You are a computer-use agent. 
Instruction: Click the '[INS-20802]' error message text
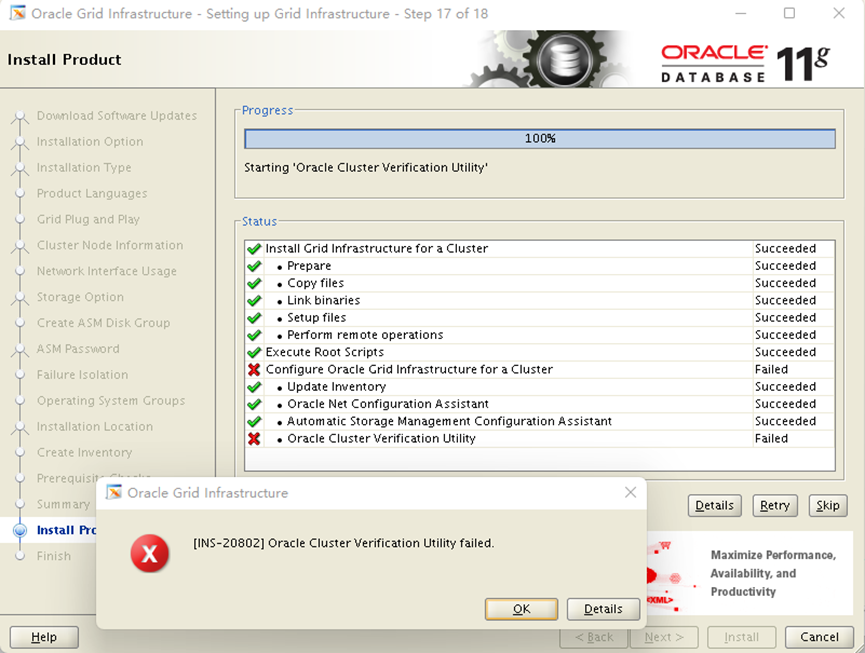pos(344,543)
